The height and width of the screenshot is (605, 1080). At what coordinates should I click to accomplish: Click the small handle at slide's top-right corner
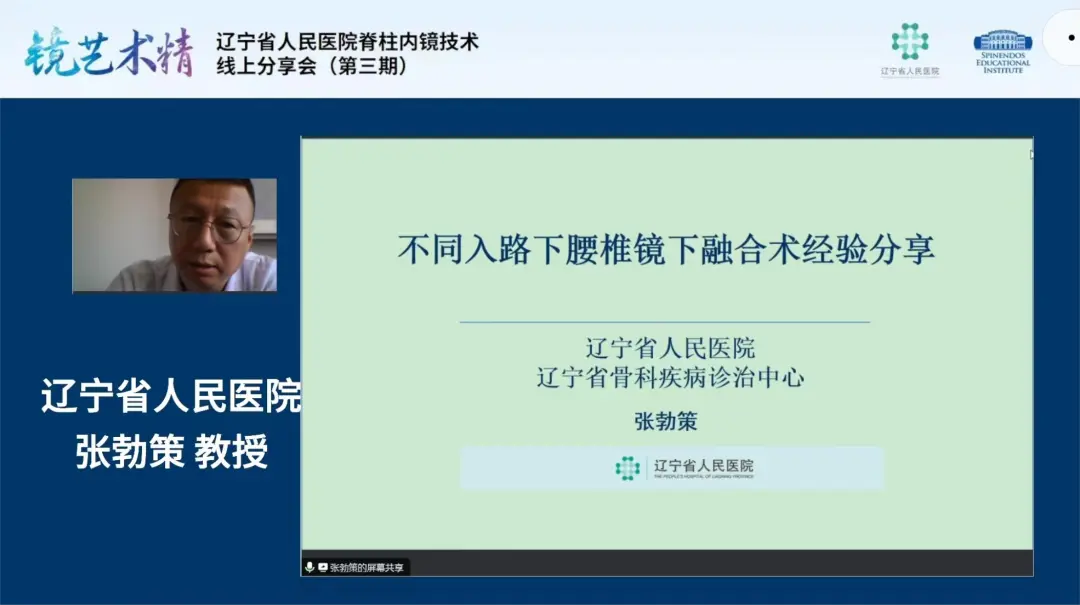(1031, 154)
